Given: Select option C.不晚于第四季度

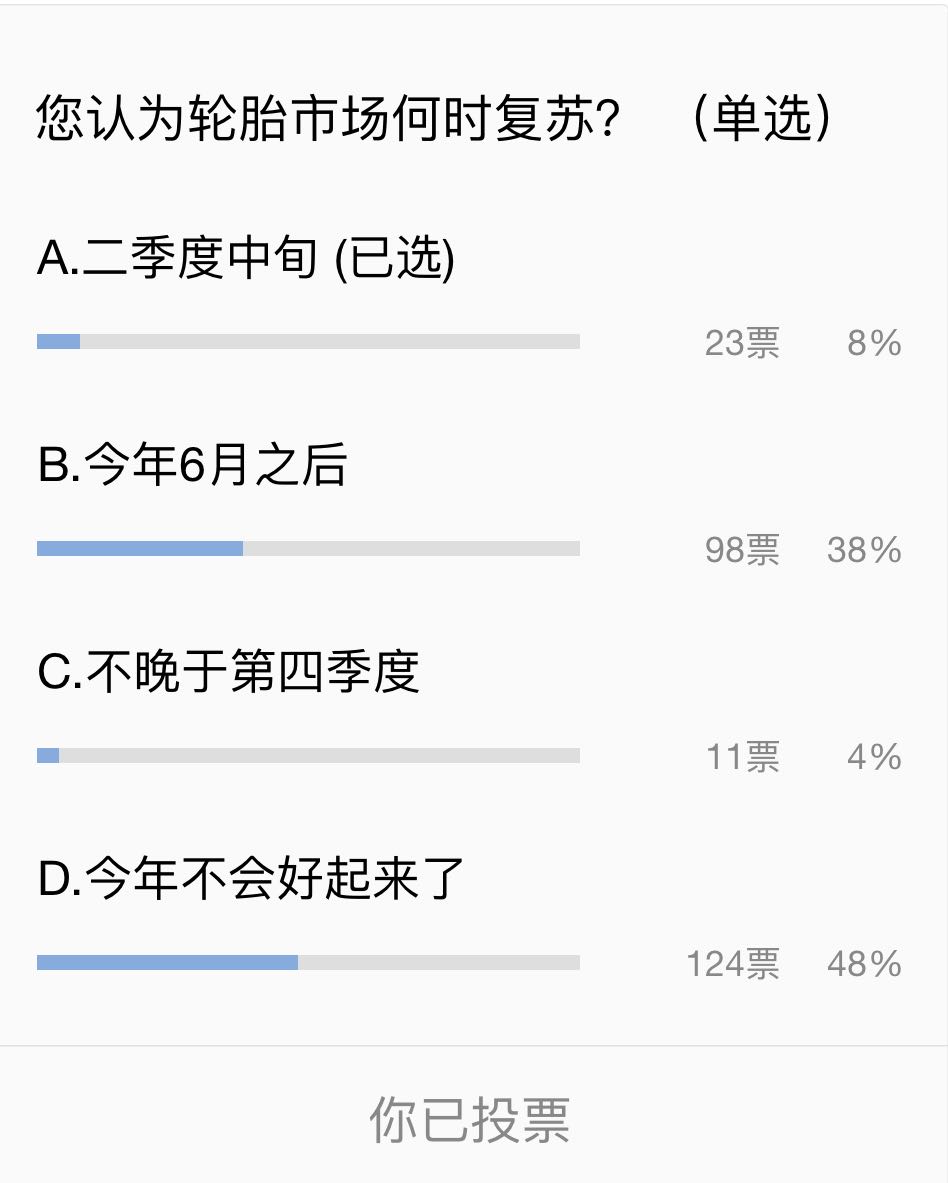Looking at the screenshot, I should pyautogui.click(x=229, y=671).
